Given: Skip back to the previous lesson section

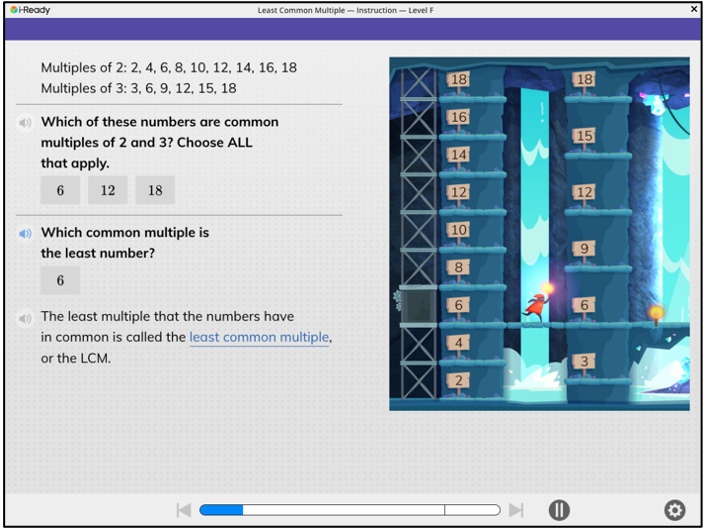Looking at the screenshot, I should coord(184,510).
